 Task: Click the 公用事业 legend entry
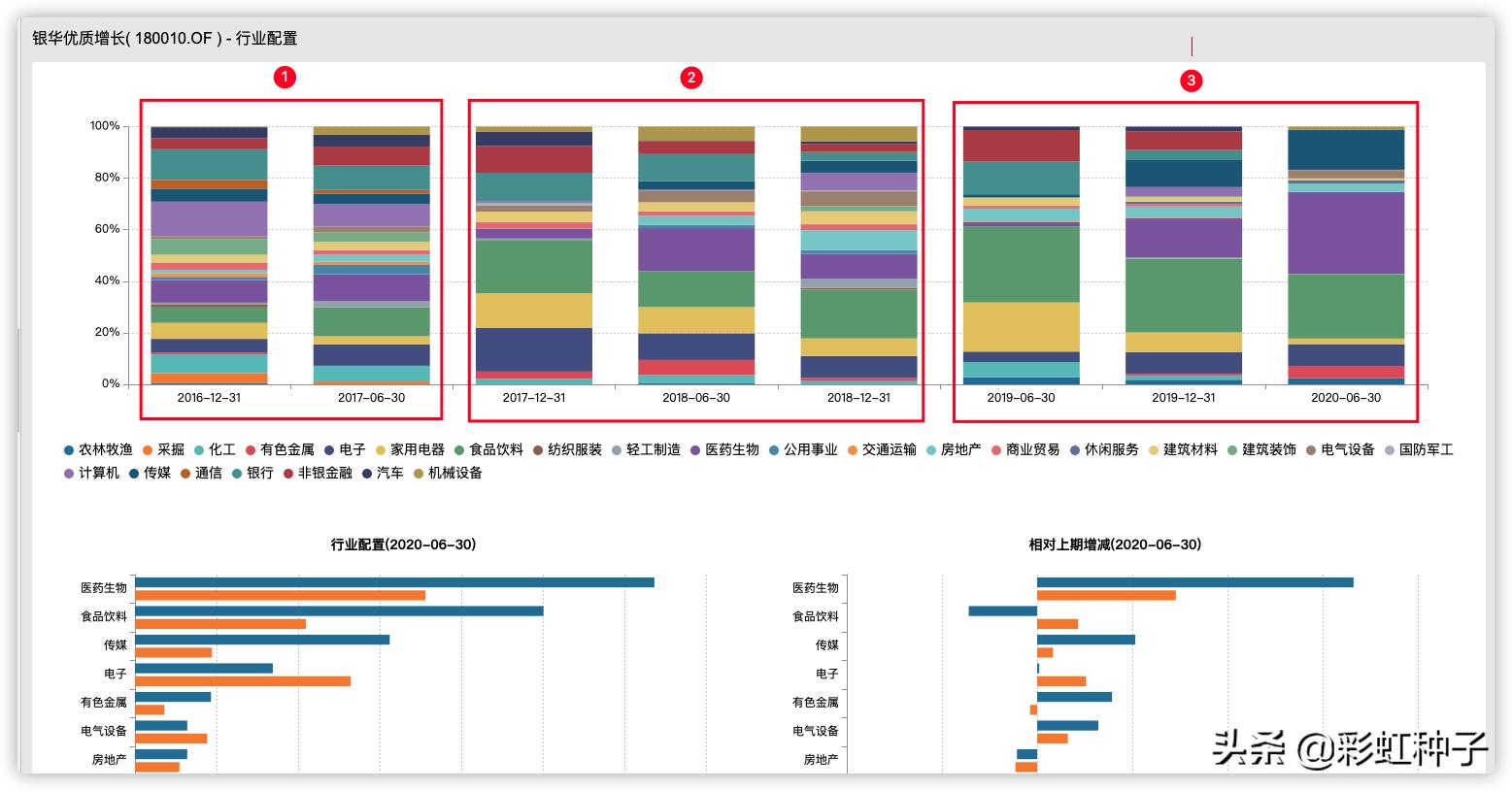point(803,450)
